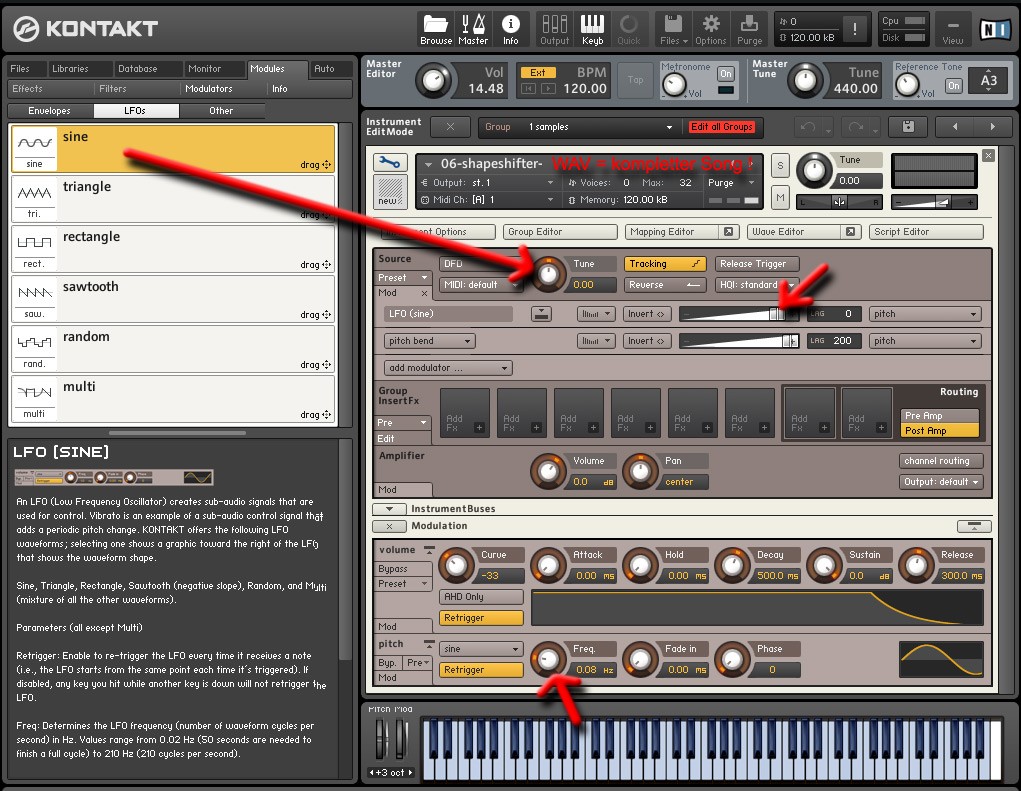The height and width of the screenshot is (791, 1021).
Task: Click the Edit all Groups button
Action: click(722, 127)
